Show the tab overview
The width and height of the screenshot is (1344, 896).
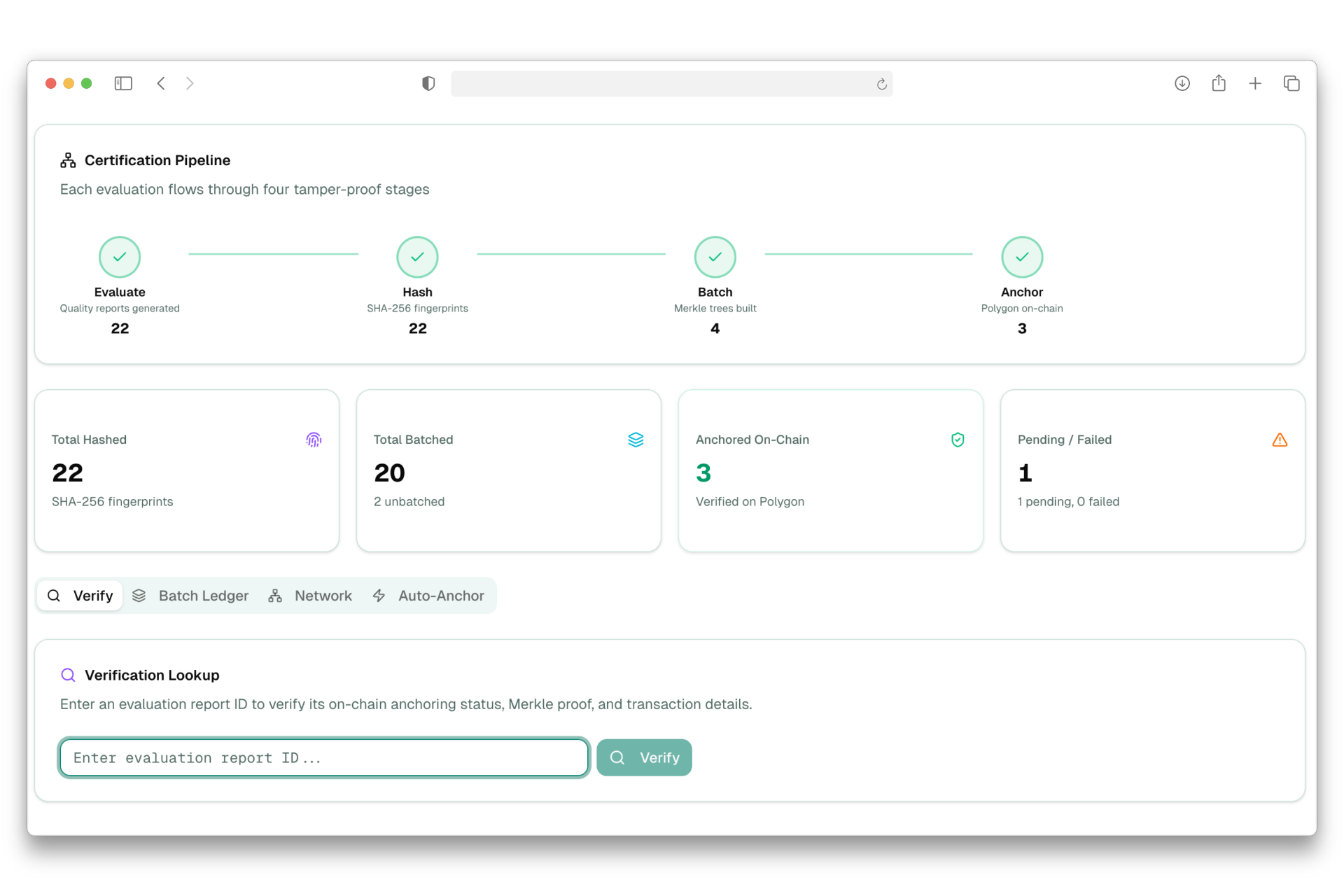[x=1291, y=83]
